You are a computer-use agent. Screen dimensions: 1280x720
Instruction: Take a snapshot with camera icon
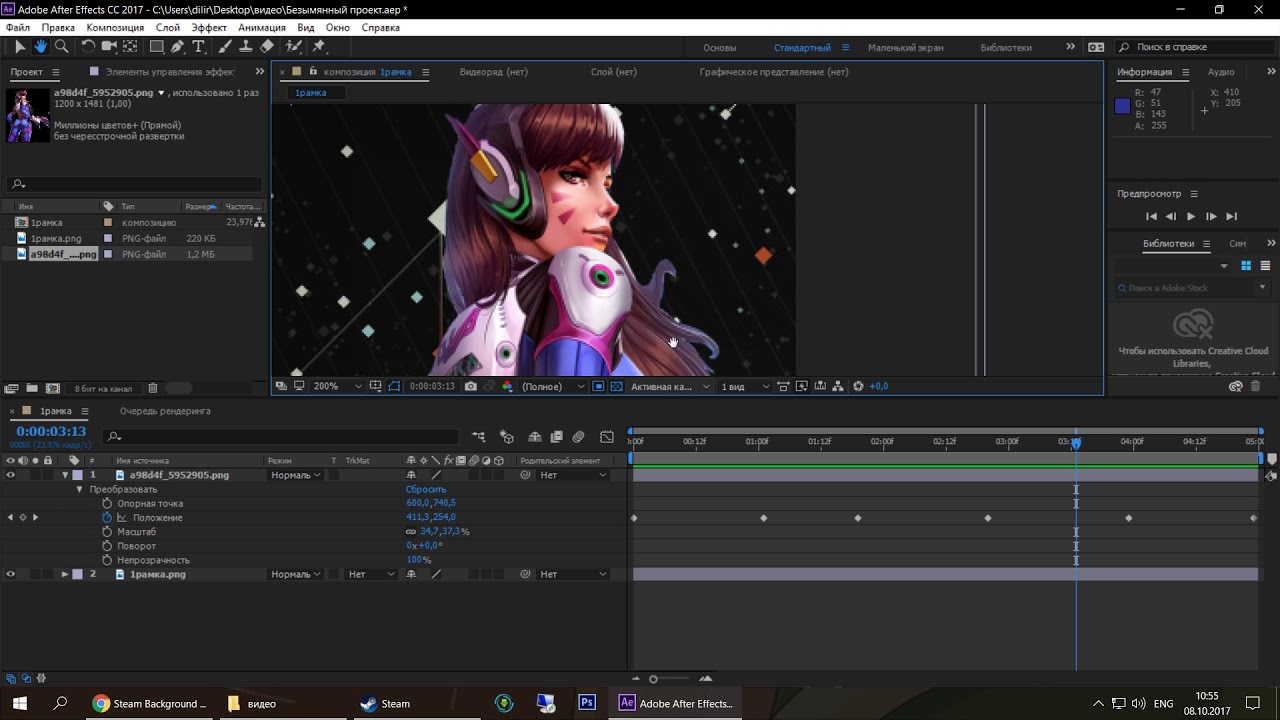click(470, 386)
